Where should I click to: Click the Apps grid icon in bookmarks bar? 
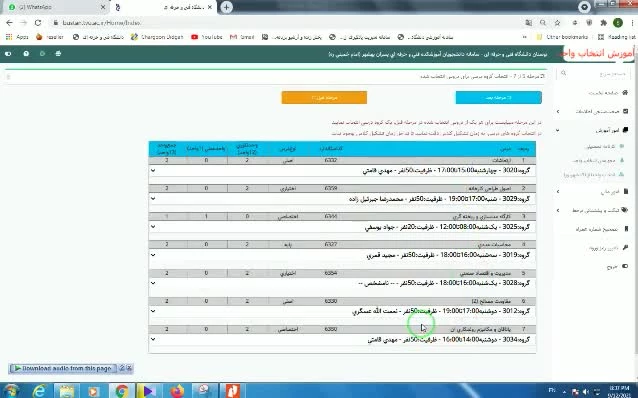coord(9,37)
